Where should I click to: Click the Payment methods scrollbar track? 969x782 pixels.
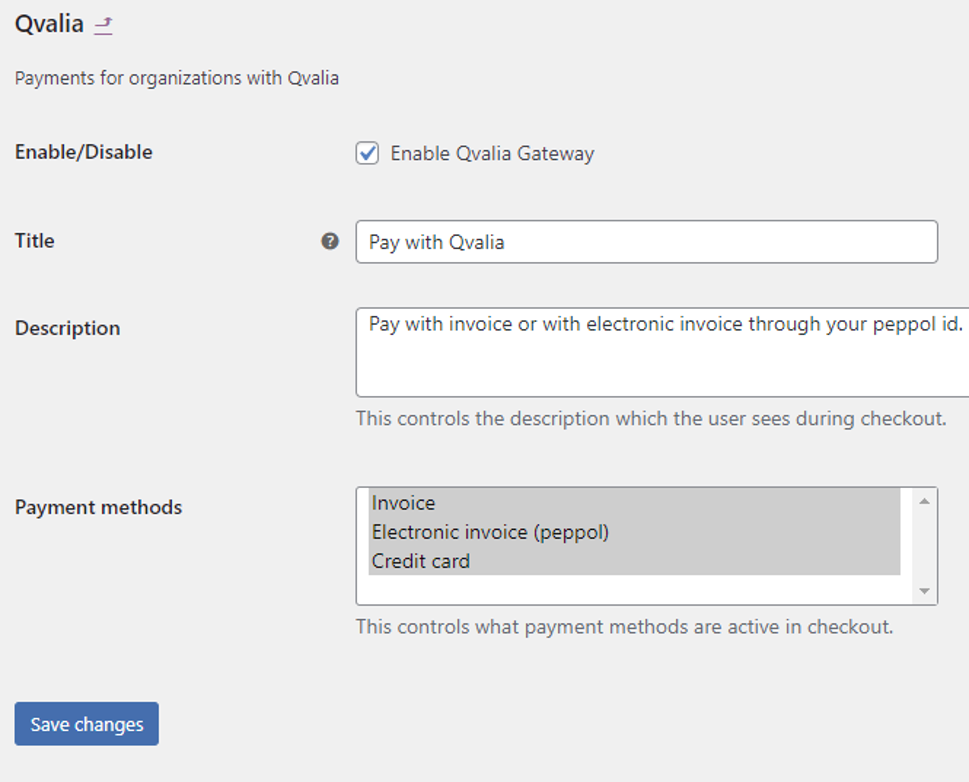point(924,546)
